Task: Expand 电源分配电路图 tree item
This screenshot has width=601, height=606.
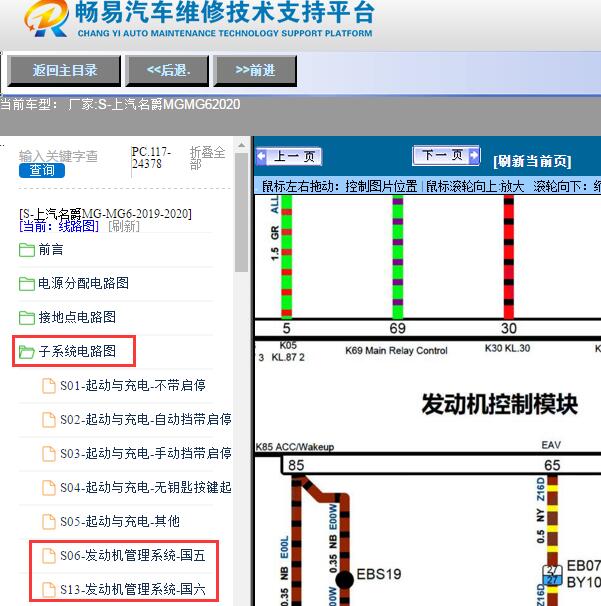Action: click(83, 283)
